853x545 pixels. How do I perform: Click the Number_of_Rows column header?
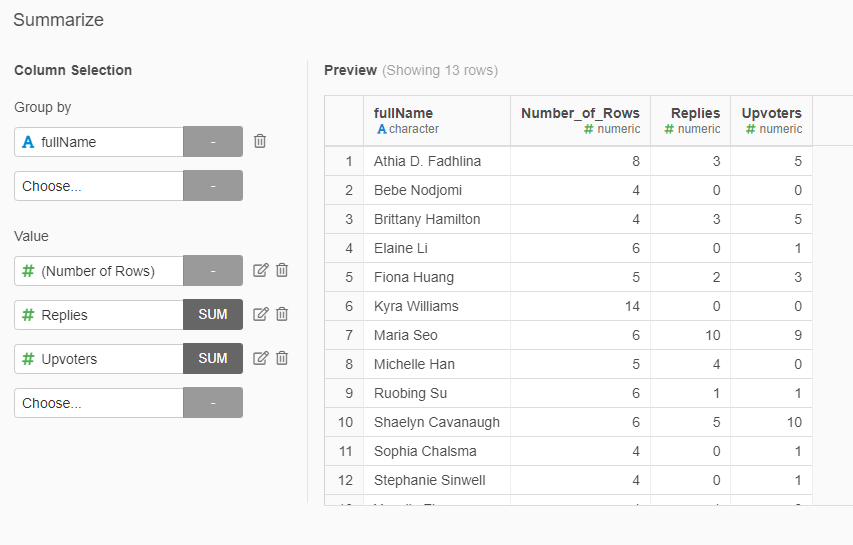(580, 121)
